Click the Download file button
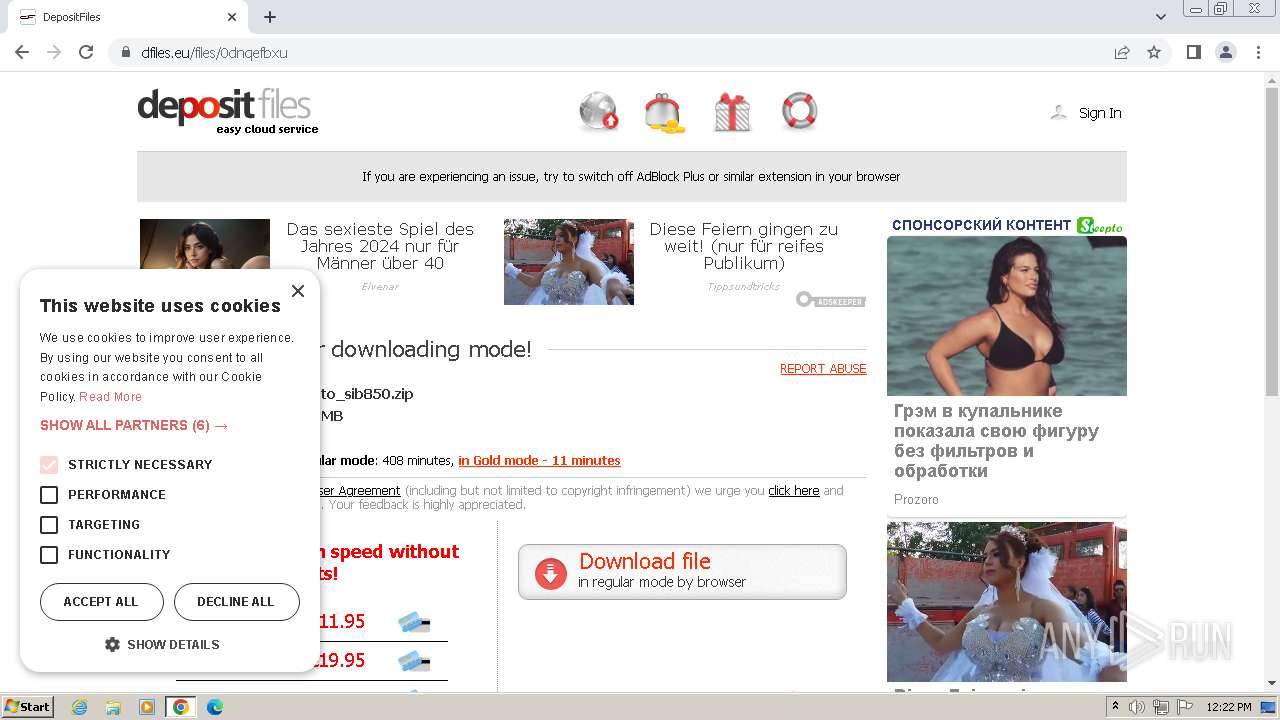1280x720 pixels. coord(682,572)
